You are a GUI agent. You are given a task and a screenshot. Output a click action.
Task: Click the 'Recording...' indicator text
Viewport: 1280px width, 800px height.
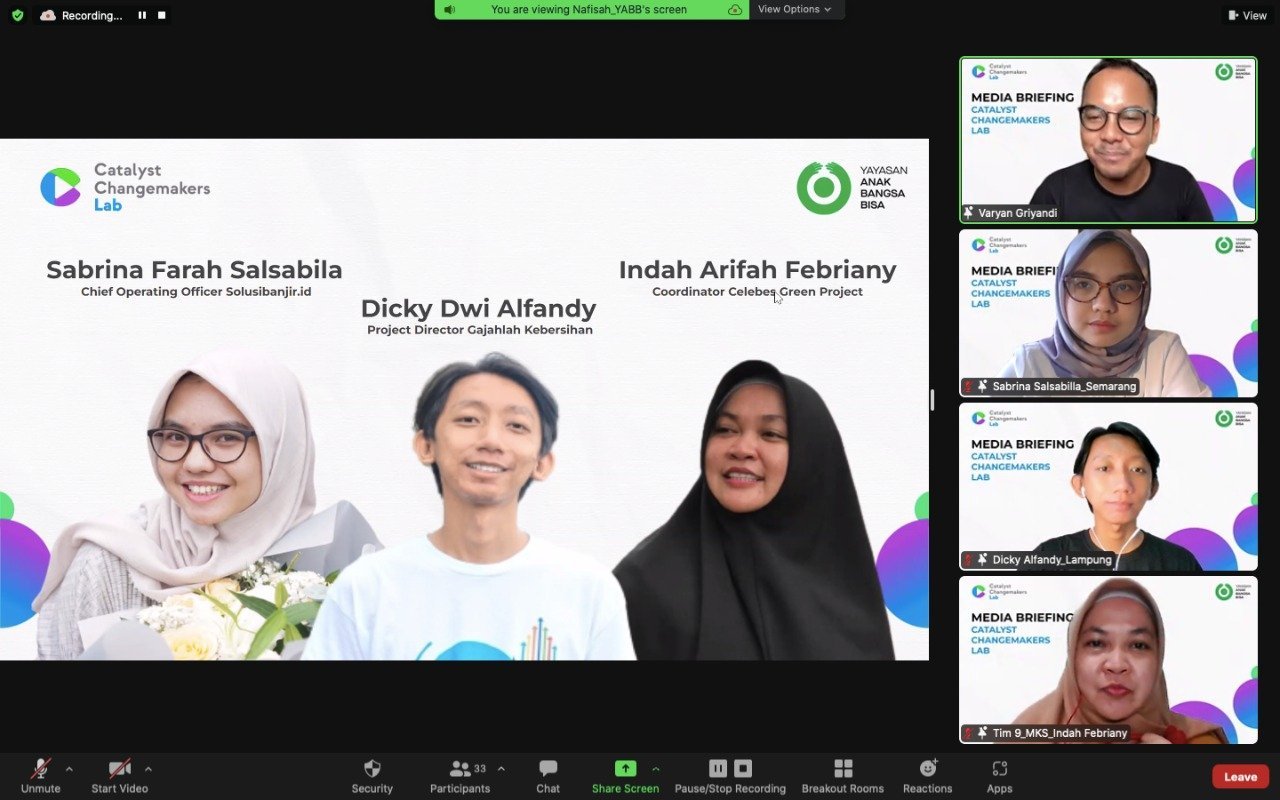[x=92, y=15]
